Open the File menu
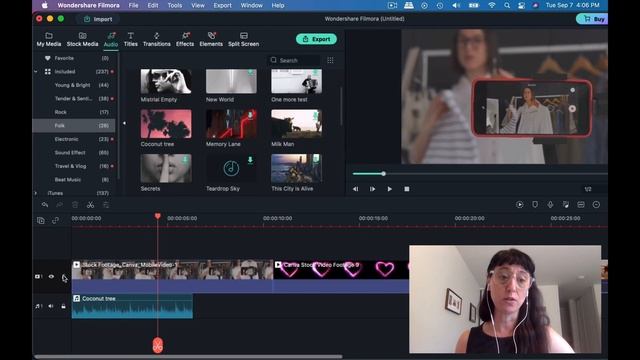This screenshot has width=640, height=360. (x=133, y=5)
